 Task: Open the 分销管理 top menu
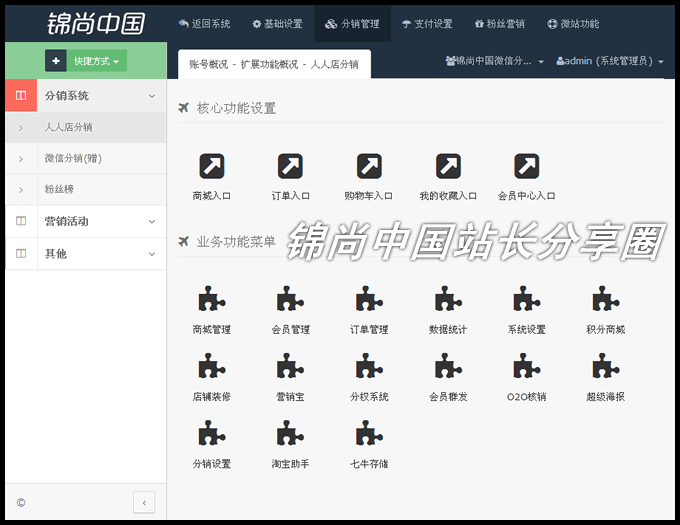pyautogui.click(x=353, y=24)
